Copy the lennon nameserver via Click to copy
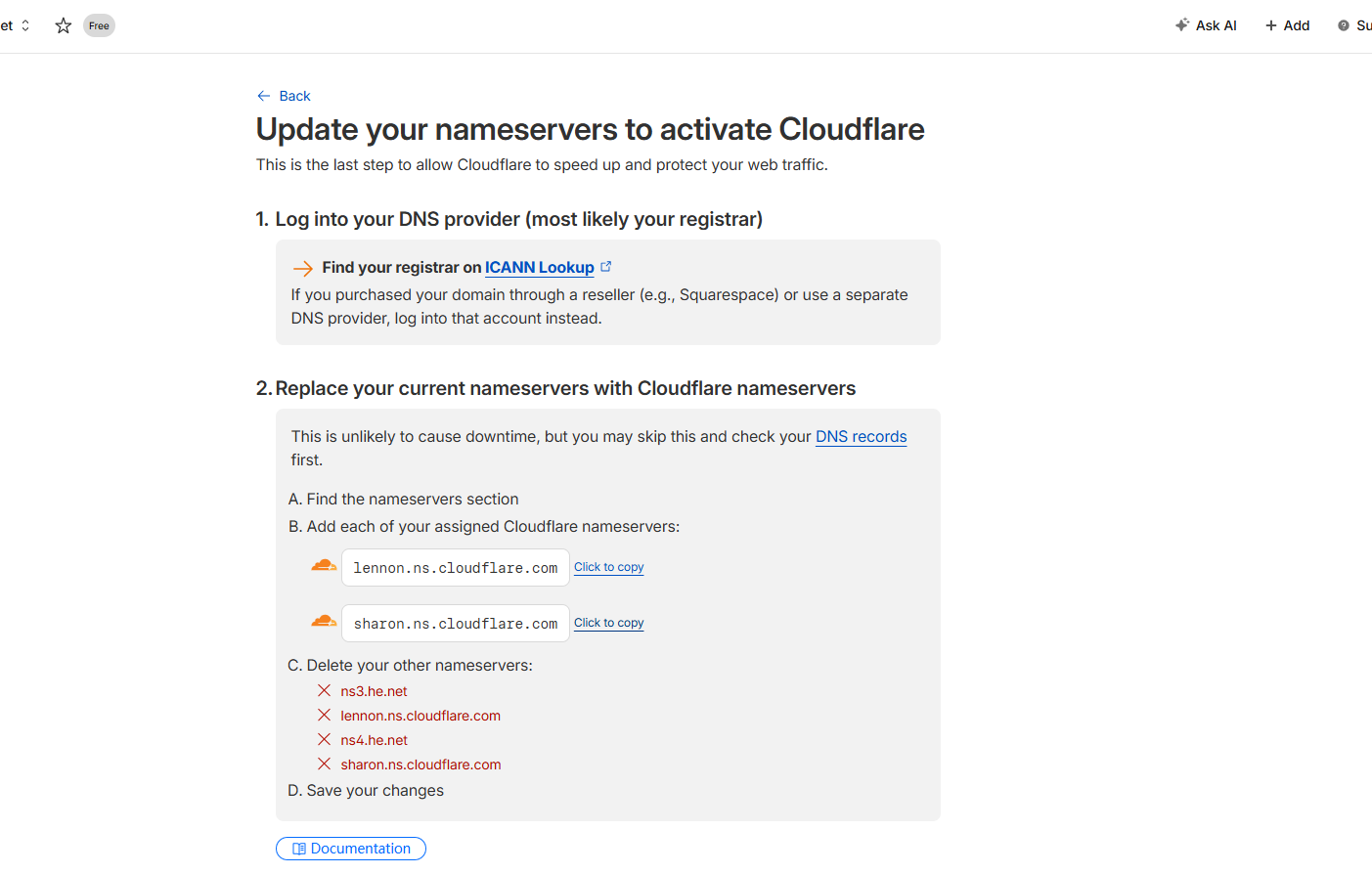This screenshot has height=874, width=1372. point(608,567)
